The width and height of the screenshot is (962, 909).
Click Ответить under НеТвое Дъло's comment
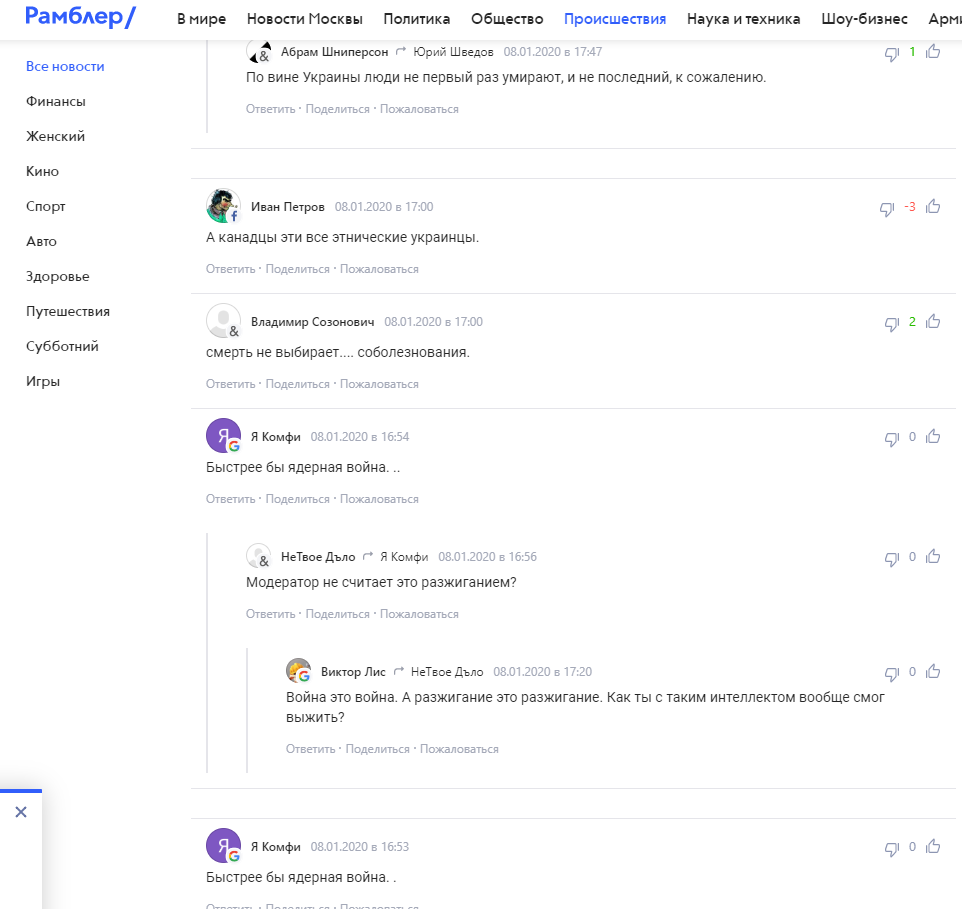pos(271,614)
